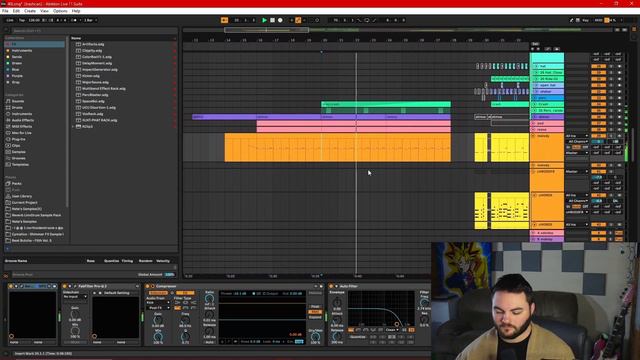640x360 pixels.
Task: Toggle Auto Filter device activator
Action: [331, 286]
